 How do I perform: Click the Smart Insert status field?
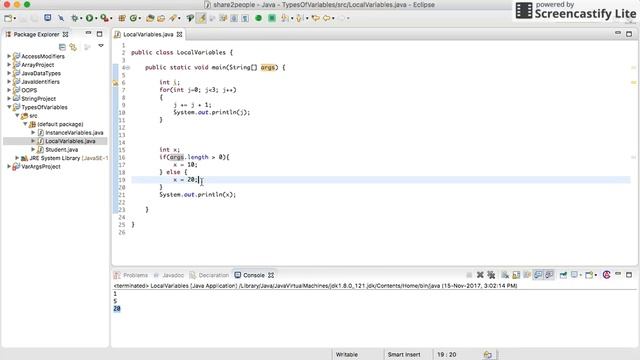point(404,355)
